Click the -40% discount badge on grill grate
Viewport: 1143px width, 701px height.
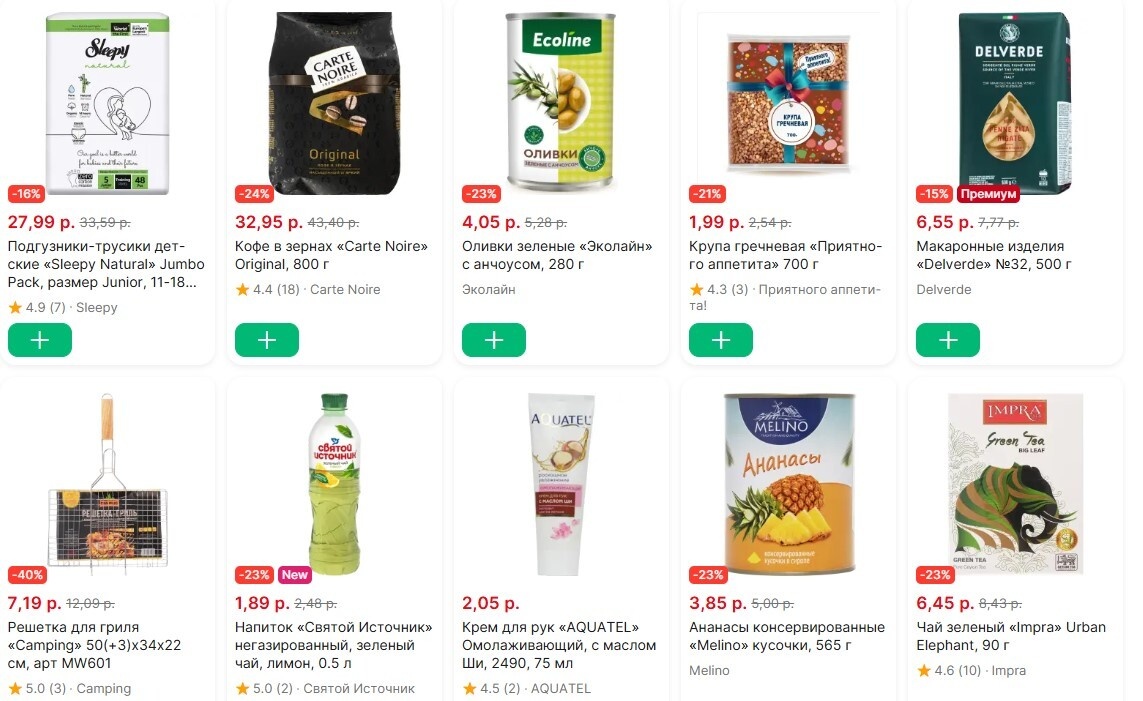(27, 575)
